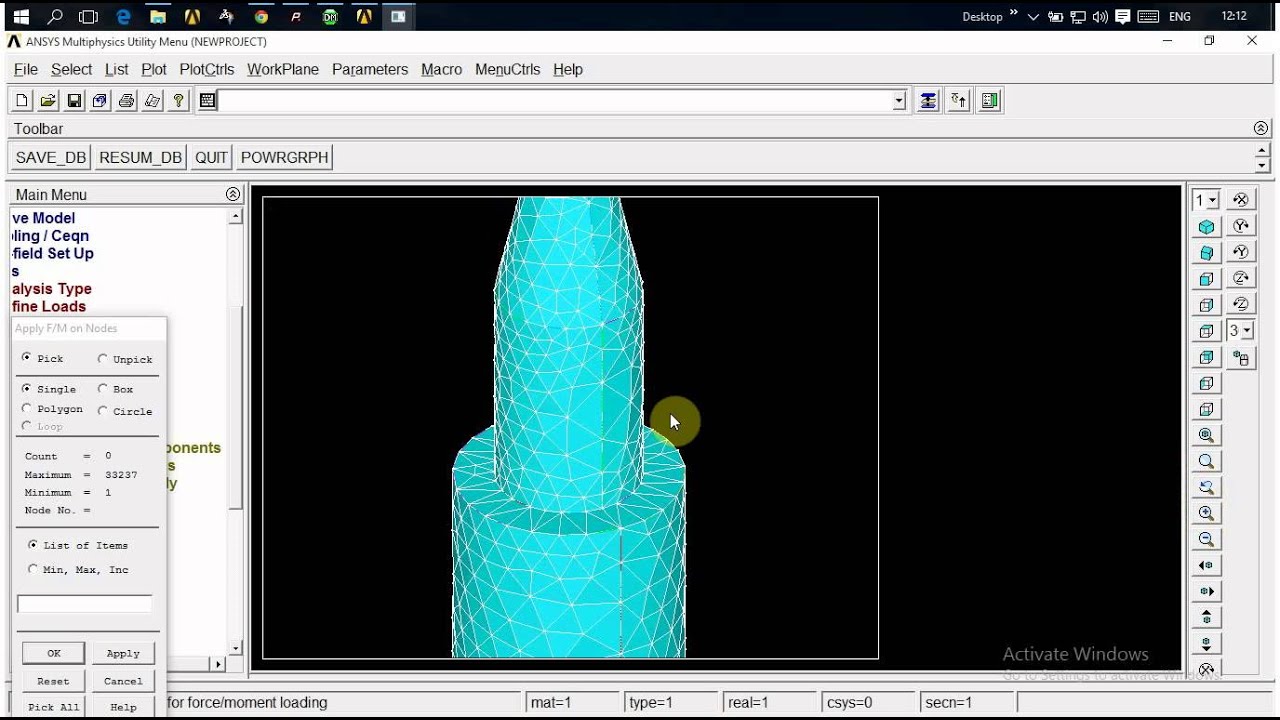
Task: Collapse the Toolbar panel with its chevron
Action: [1261, 128]
